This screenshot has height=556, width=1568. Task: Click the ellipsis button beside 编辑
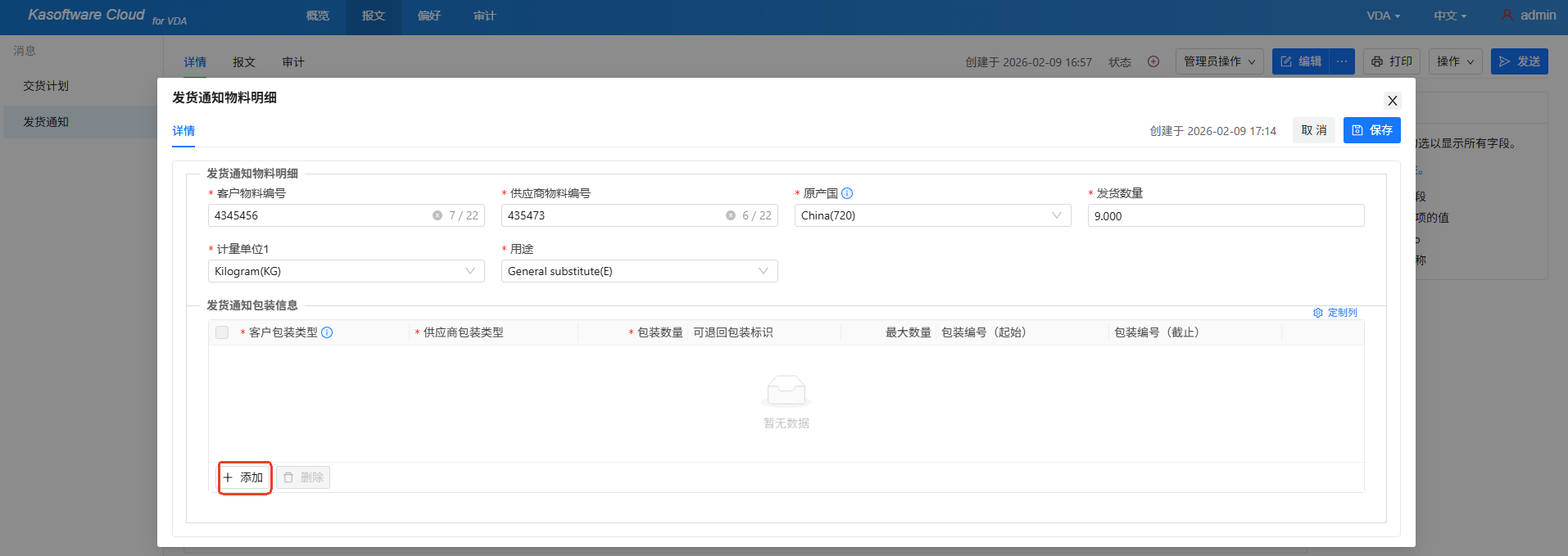[x=1342, y=61]
